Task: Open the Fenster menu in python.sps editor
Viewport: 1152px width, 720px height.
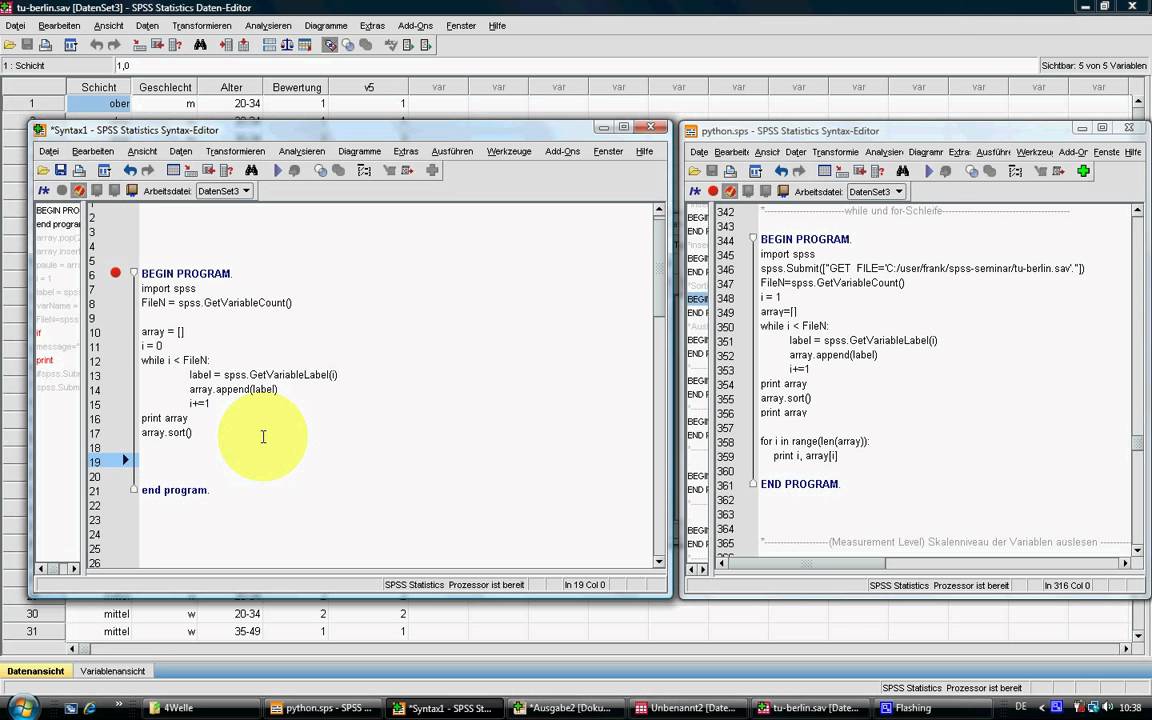Action: click(1106, 152)
